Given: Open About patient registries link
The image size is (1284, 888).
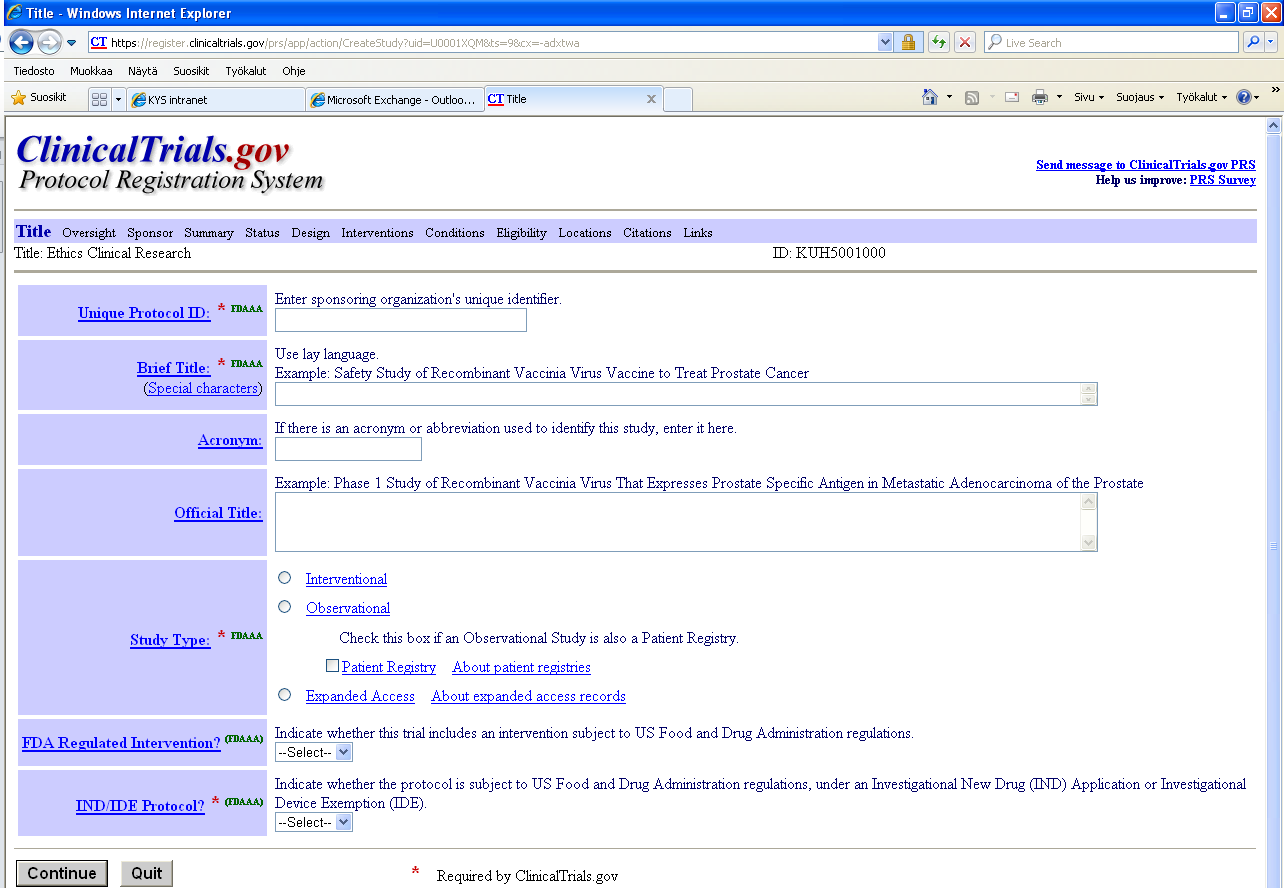Looking at the screenshot, I should (521, 667).
